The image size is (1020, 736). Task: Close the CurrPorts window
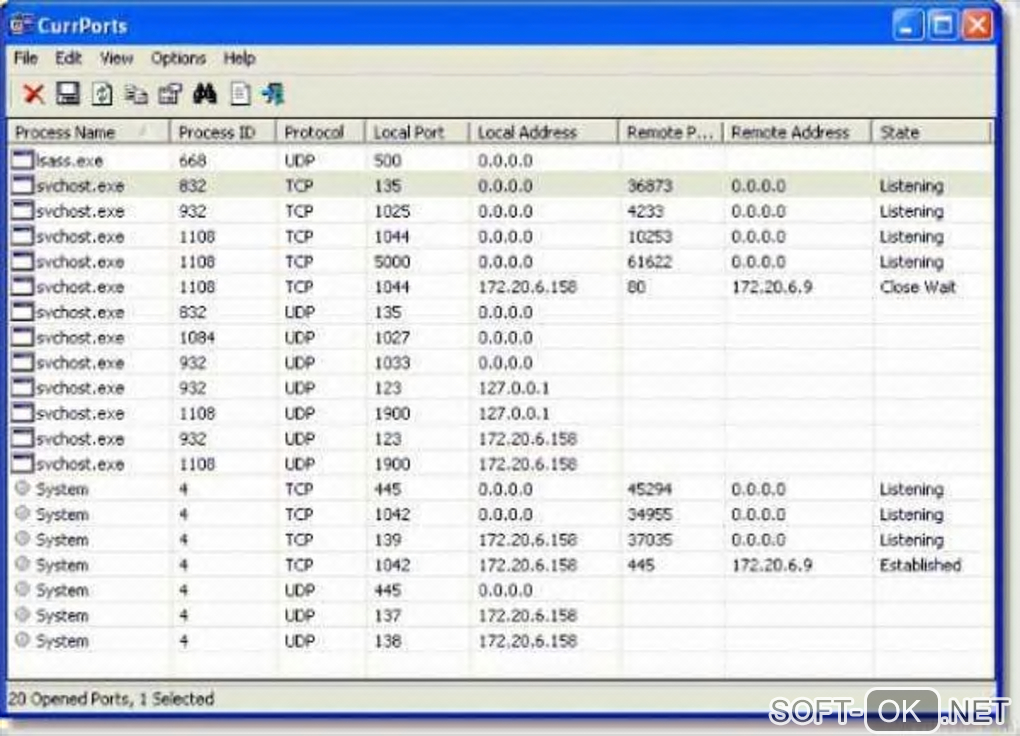tap(976, 25)
